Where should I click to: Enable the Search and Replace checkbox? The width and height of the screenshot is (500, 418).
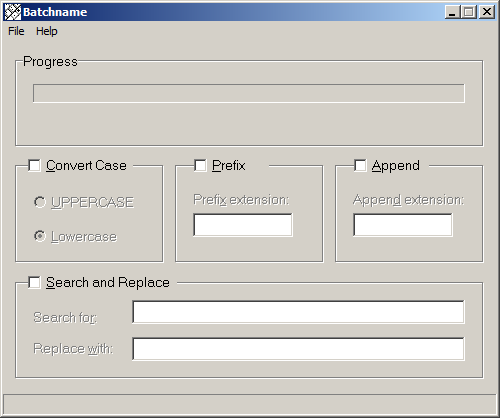pyautogui.click(x=34, y=282)
